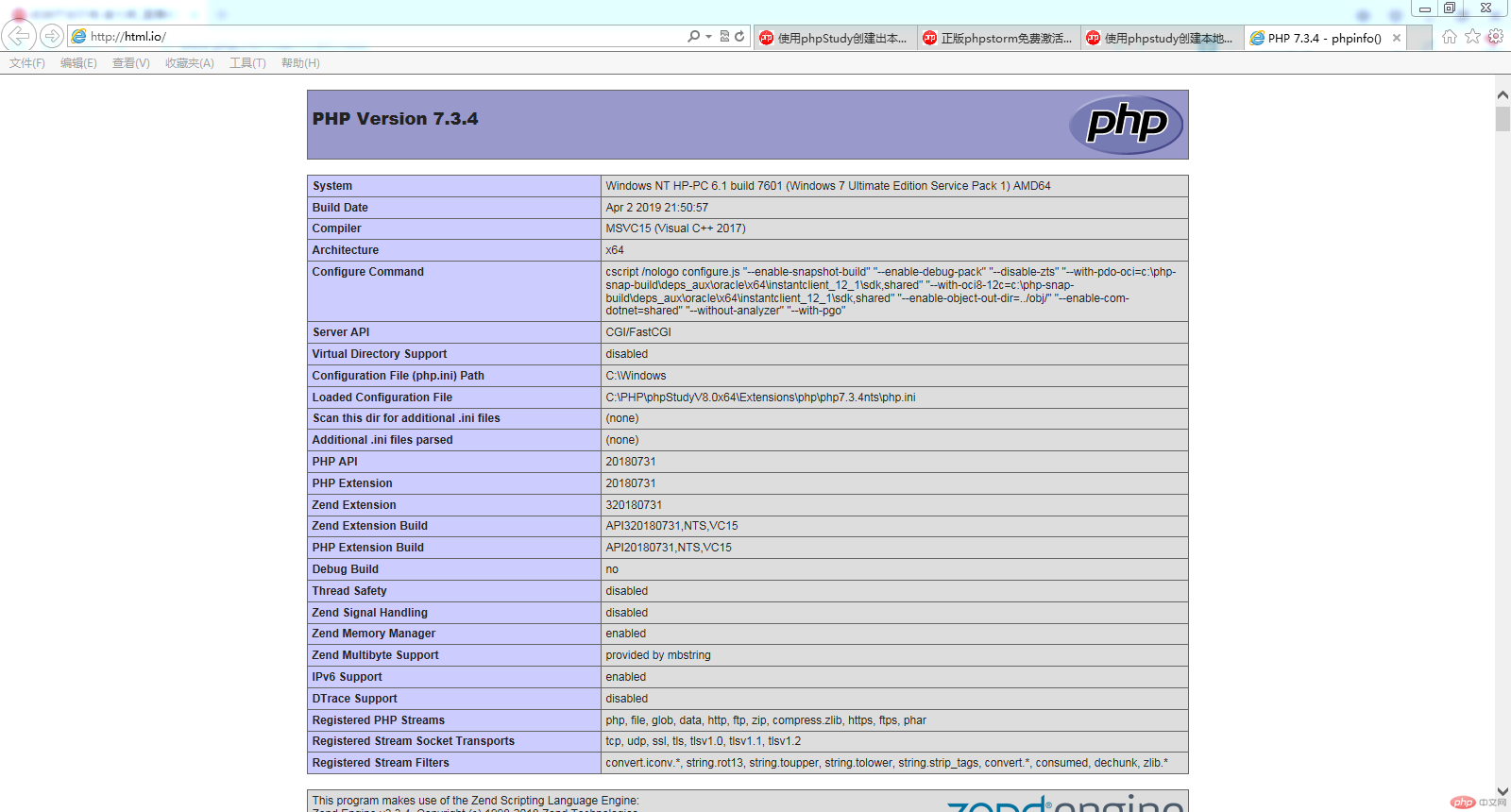Click Scan this dir for additional .ini files
The width and height of the screenshot is (1511, 812).
coord(406,418)
